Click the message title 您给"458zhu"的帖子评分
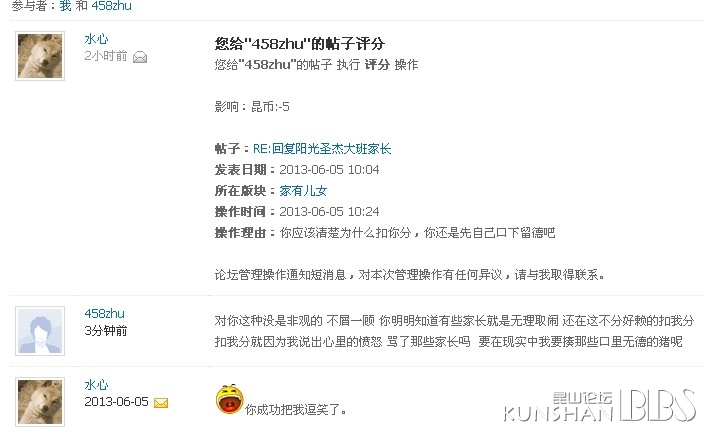704x432 pixels. [299, 44]
